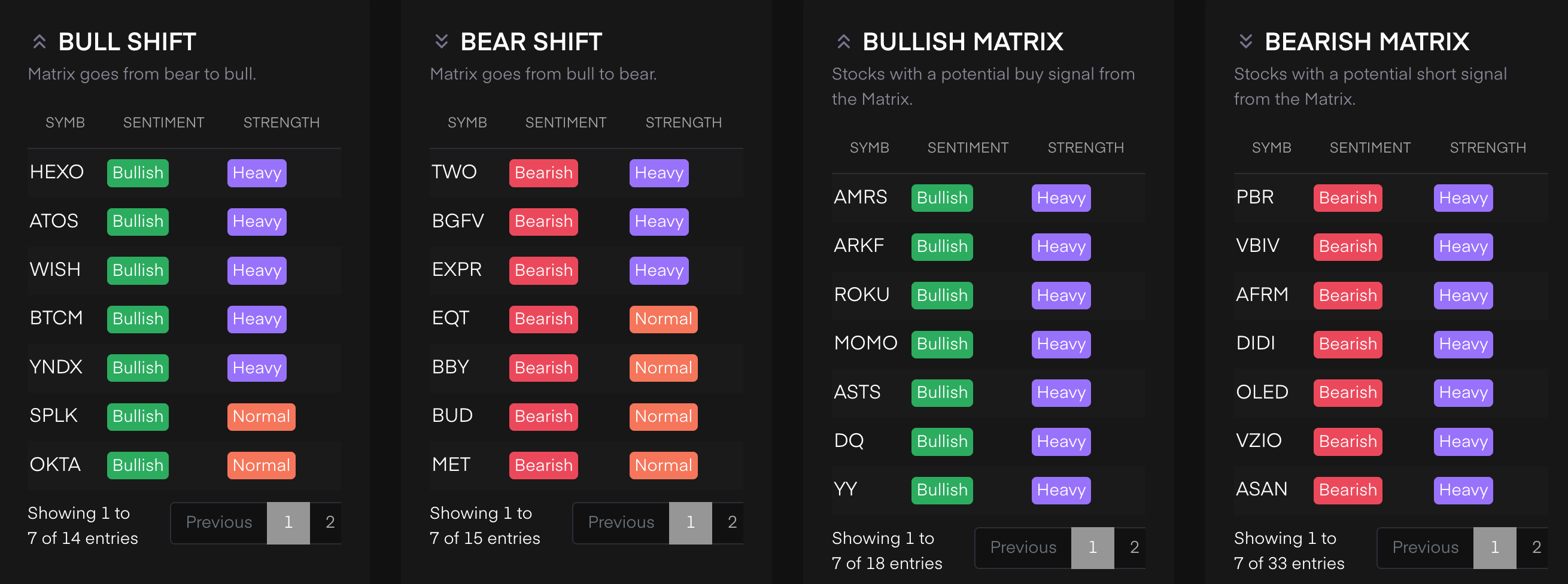Sort Bear Shift table by STRENGTH header
This screenshot has height=584, width=1568.
[x=683, y=123]
